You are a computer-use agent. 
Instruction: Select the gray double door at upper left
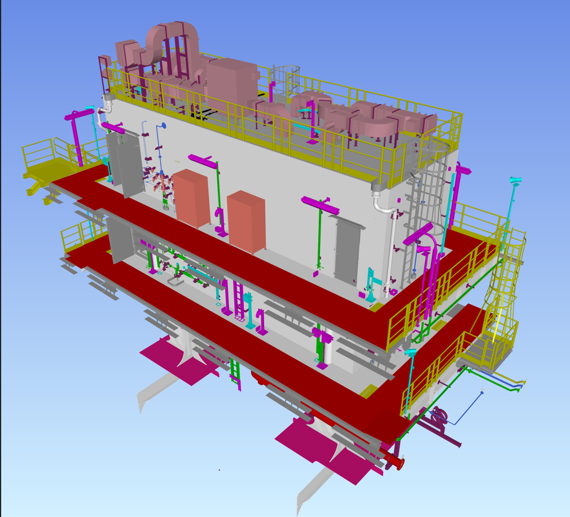(x=124, y=164)
